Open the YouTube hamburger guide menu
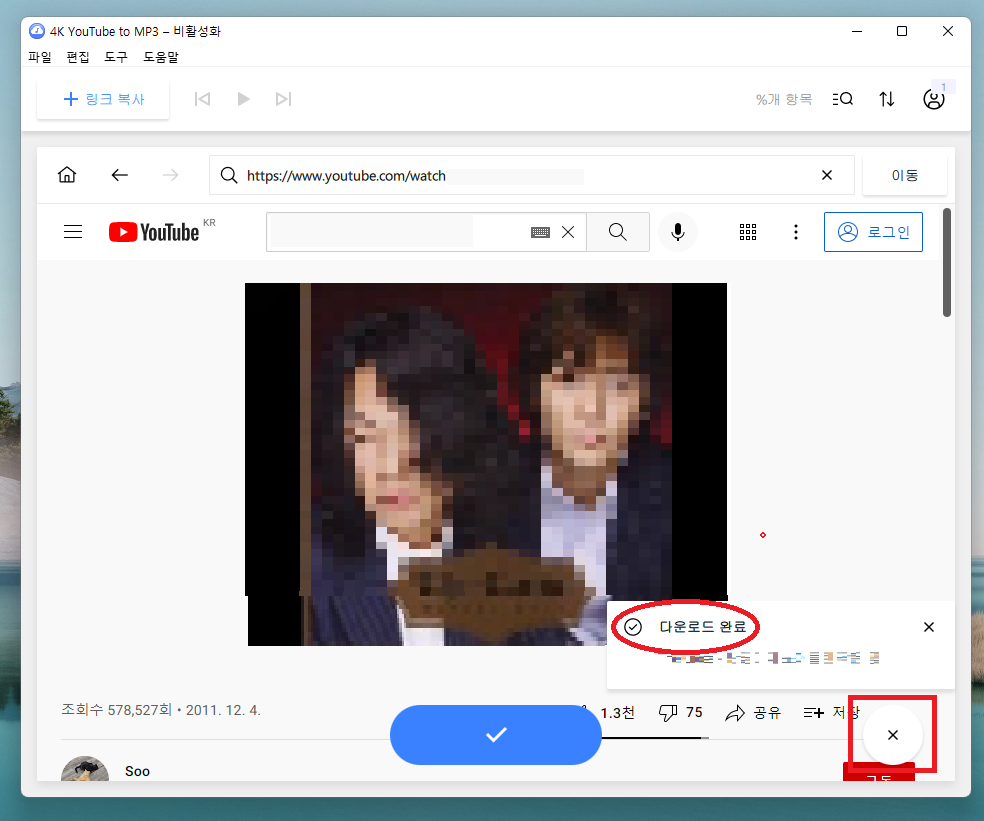 (73, 232)
